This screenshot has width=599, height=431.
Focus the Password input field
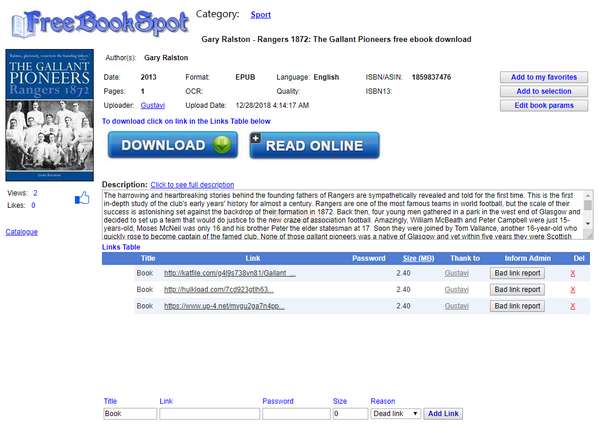[296, 414]
